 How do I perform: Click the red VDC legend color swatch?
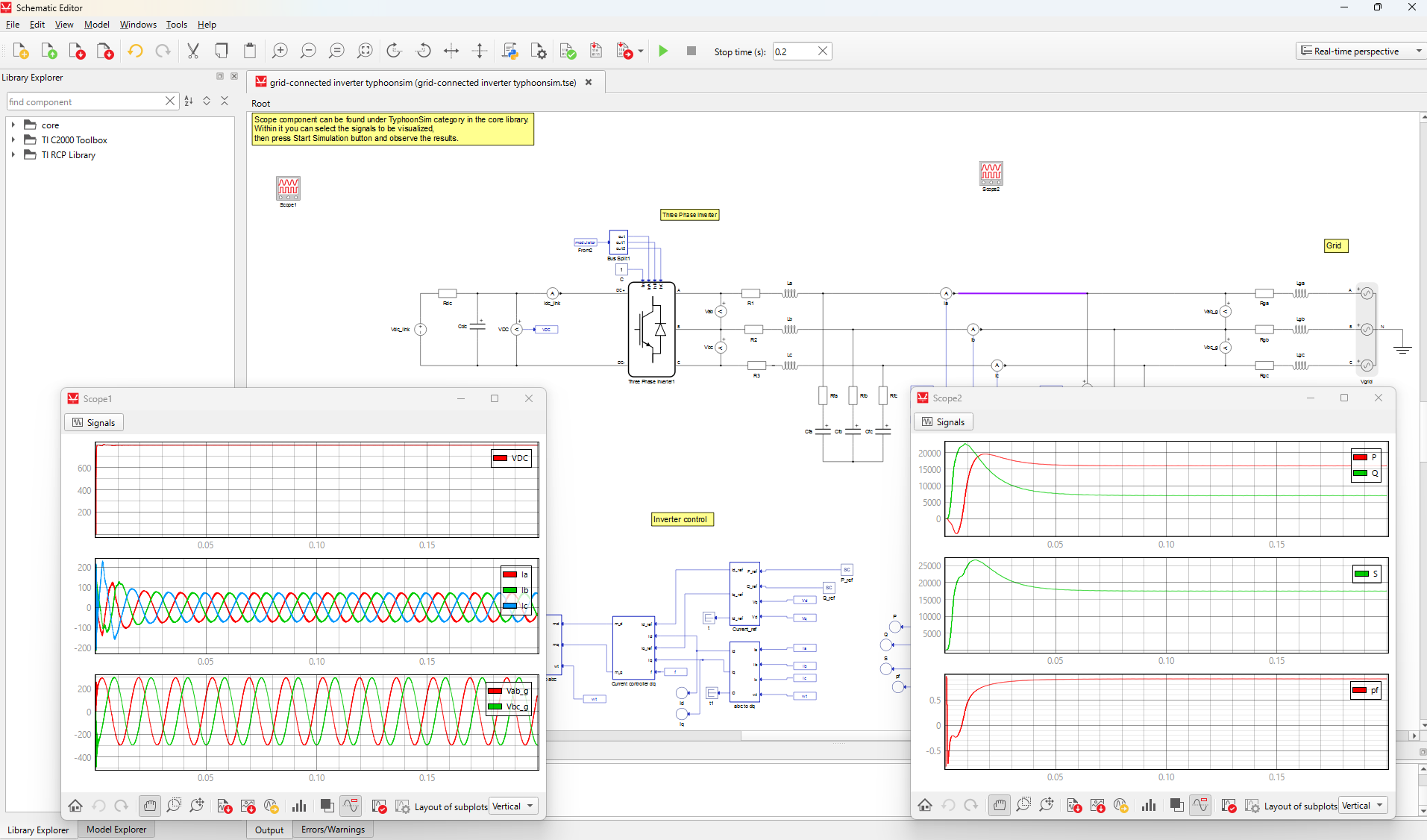501,458
